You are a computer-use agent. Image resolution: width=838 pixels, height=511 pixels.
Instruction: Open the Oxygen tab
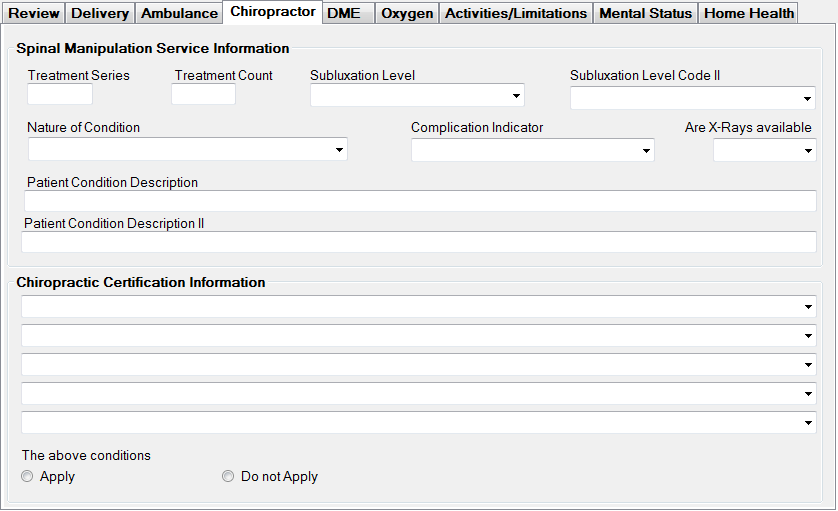(407, 13)
